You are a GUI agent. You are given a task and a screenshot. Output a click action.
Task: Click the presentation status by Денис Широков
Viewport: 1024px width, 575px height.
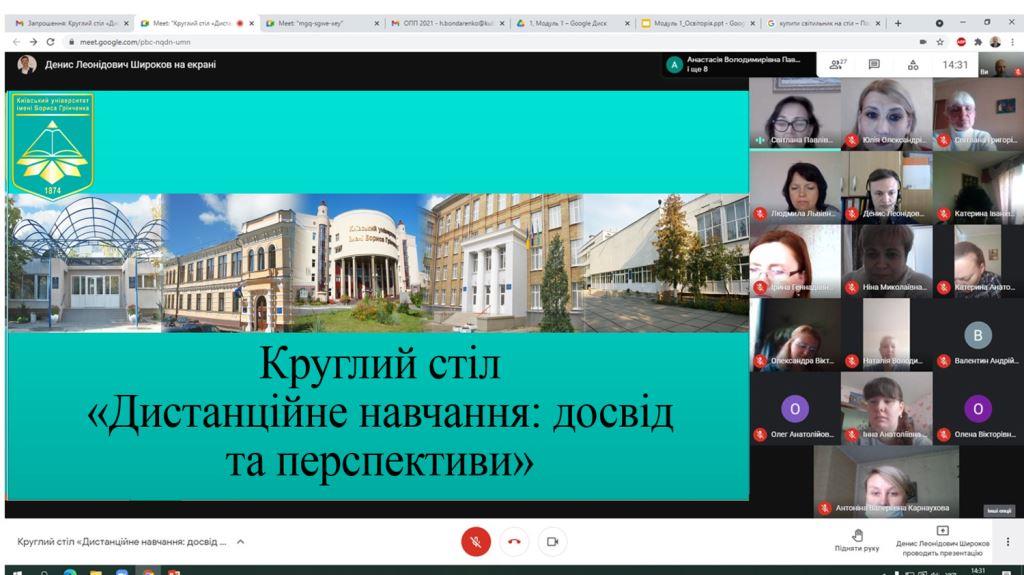[x=942, y=541]
